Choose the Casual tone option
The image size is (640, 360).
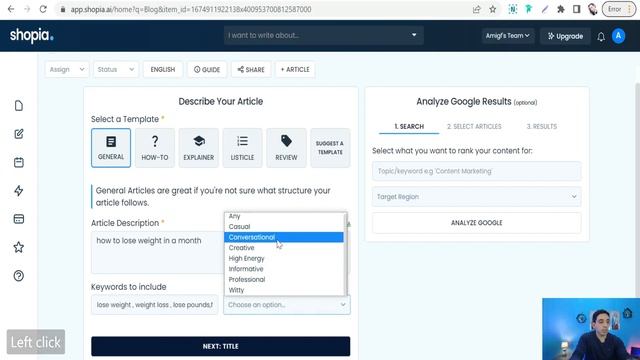[284, 227]
